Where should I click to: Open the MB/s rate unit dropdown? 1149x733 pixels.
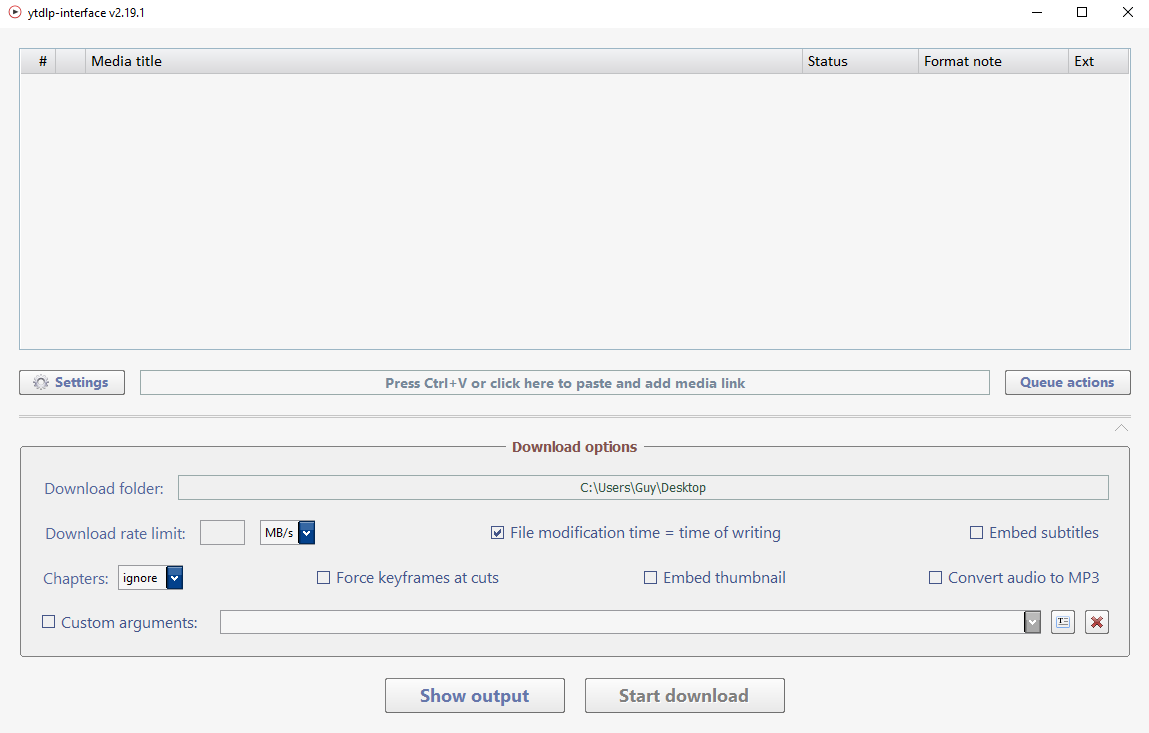[x=307, y=533]
